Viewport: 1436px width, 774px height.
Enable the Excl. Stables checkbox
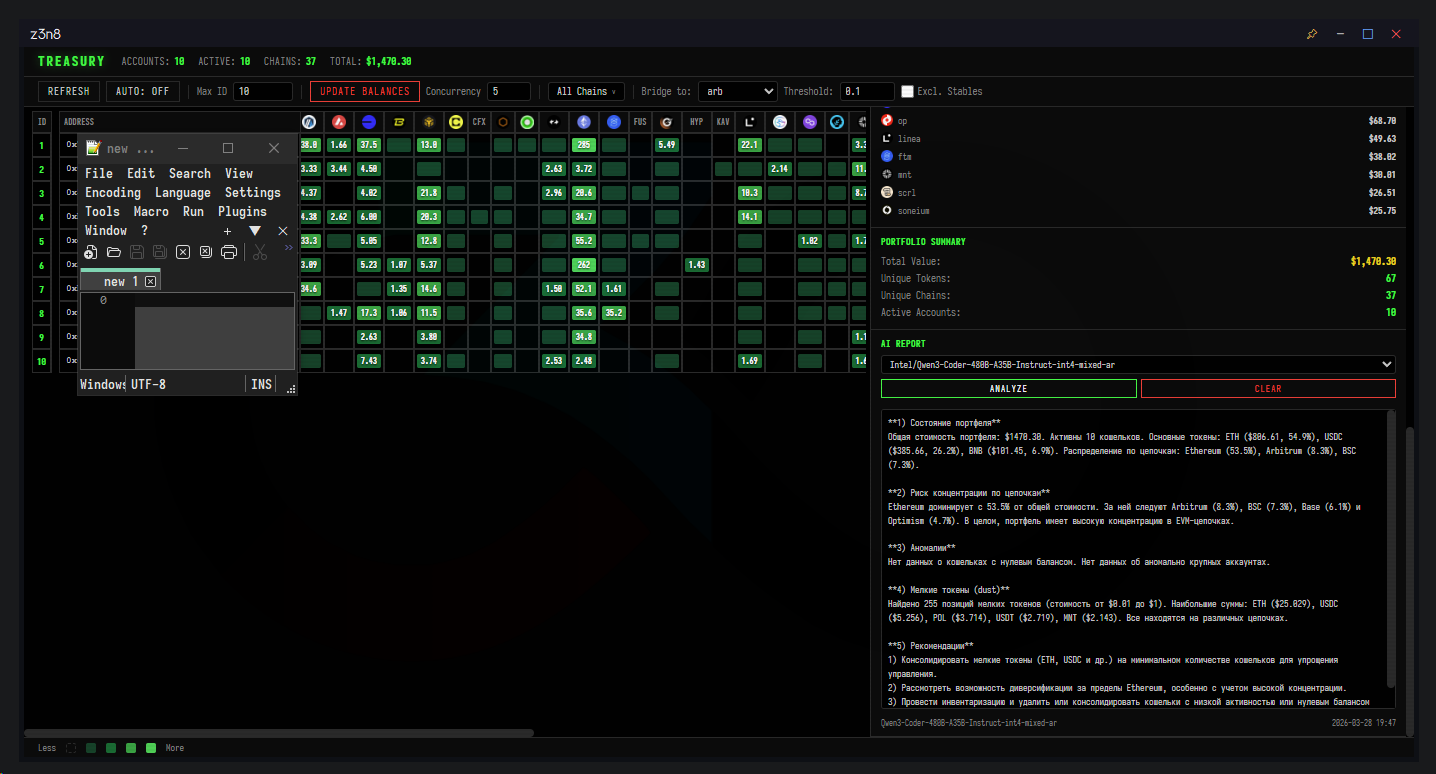907,91
